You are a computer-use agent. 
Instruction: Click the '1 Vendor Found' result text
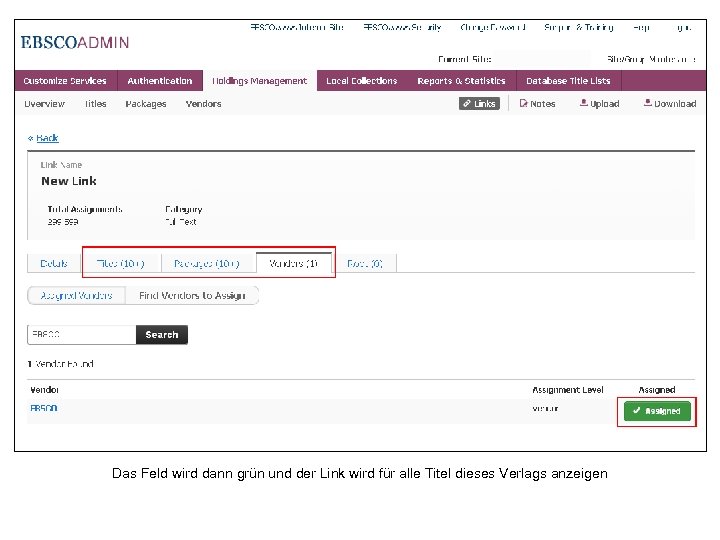point(61,364)
